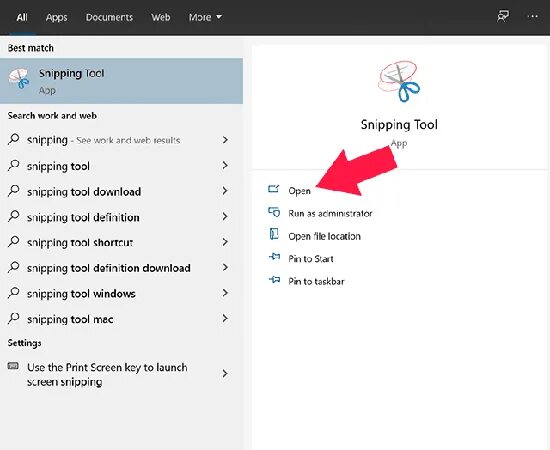Click the Run as administrator shield icon
The image size is (550, 450).
click(274, 212)
